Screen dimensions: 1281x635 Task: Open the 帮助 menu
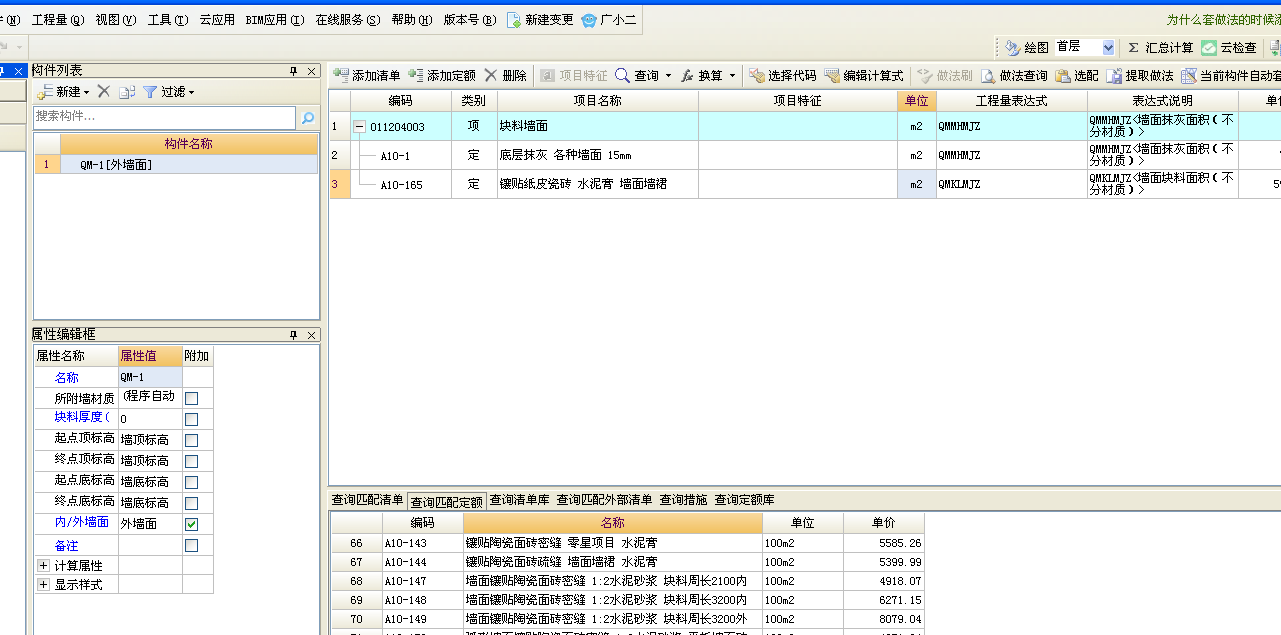(412, 20)
